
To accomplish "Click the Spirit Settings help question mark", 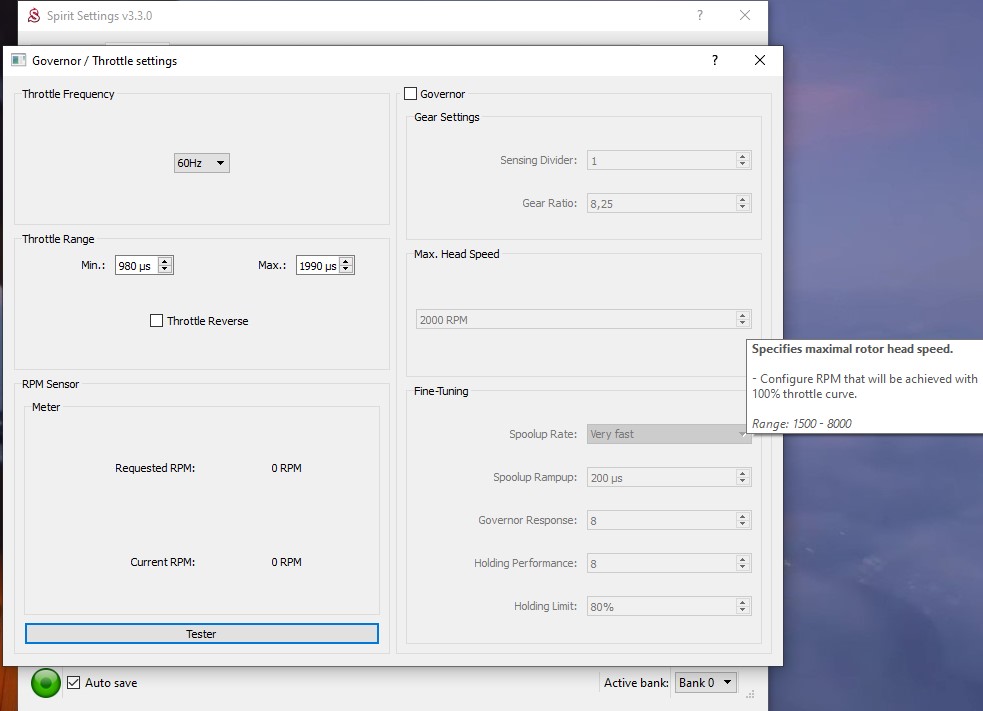I will (699, 16).
